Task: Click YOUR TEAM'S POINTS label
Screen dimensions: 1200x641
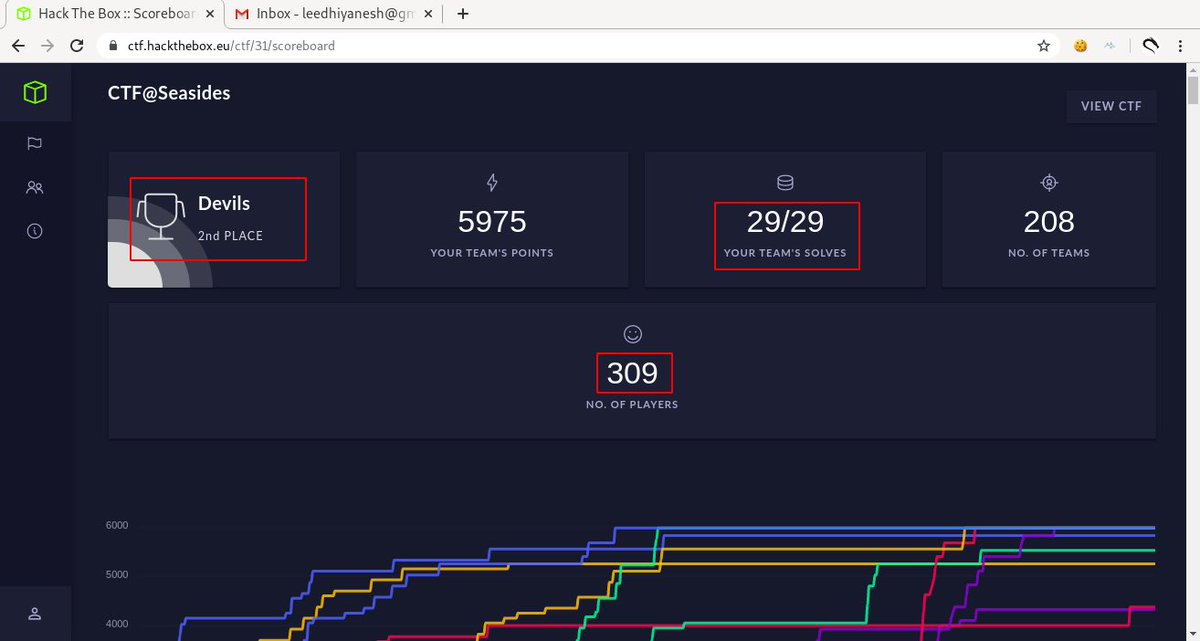Action: (x=492, y=253)
